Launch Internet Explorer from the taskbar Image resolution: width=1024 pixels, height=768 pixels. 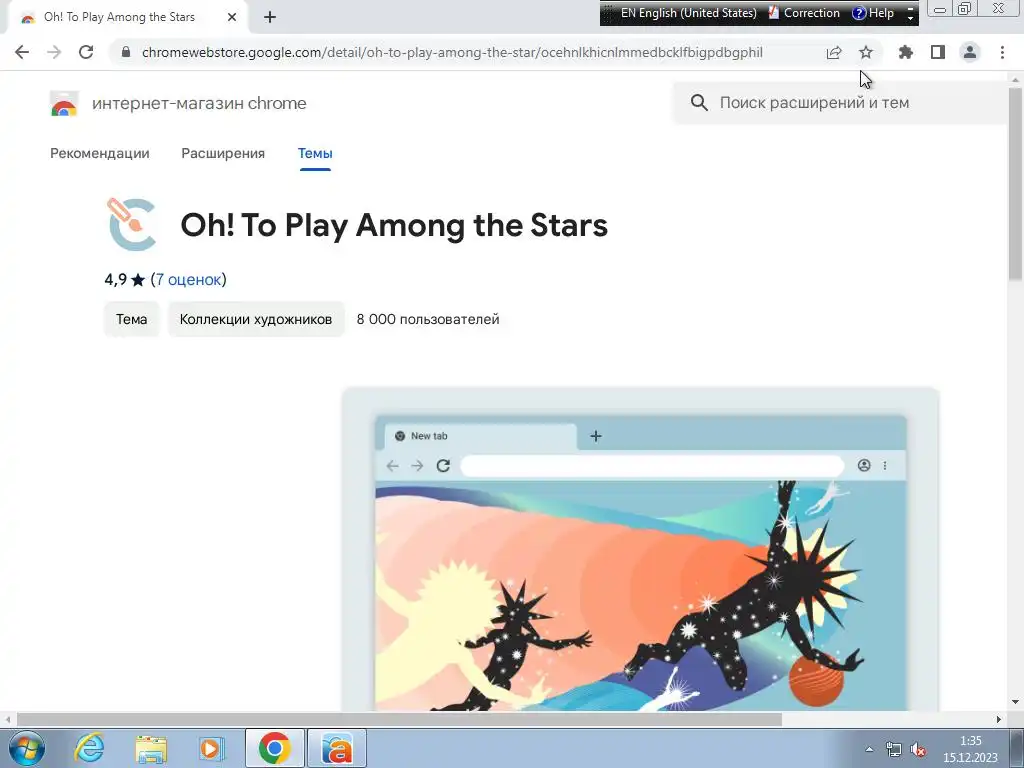click(89, 748)
